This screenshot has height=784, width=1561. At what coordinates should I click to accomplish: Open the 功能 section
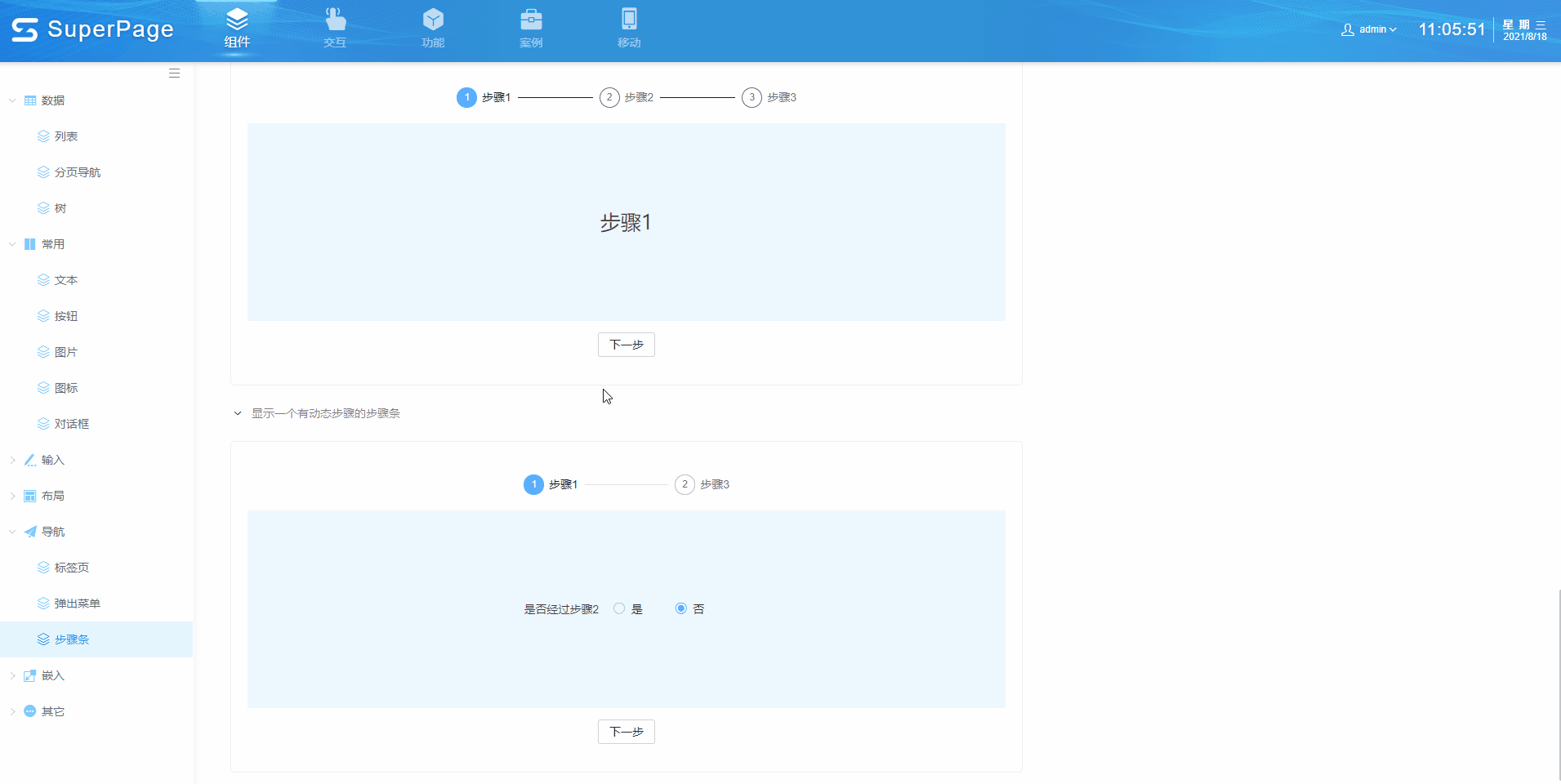(433, 29)
